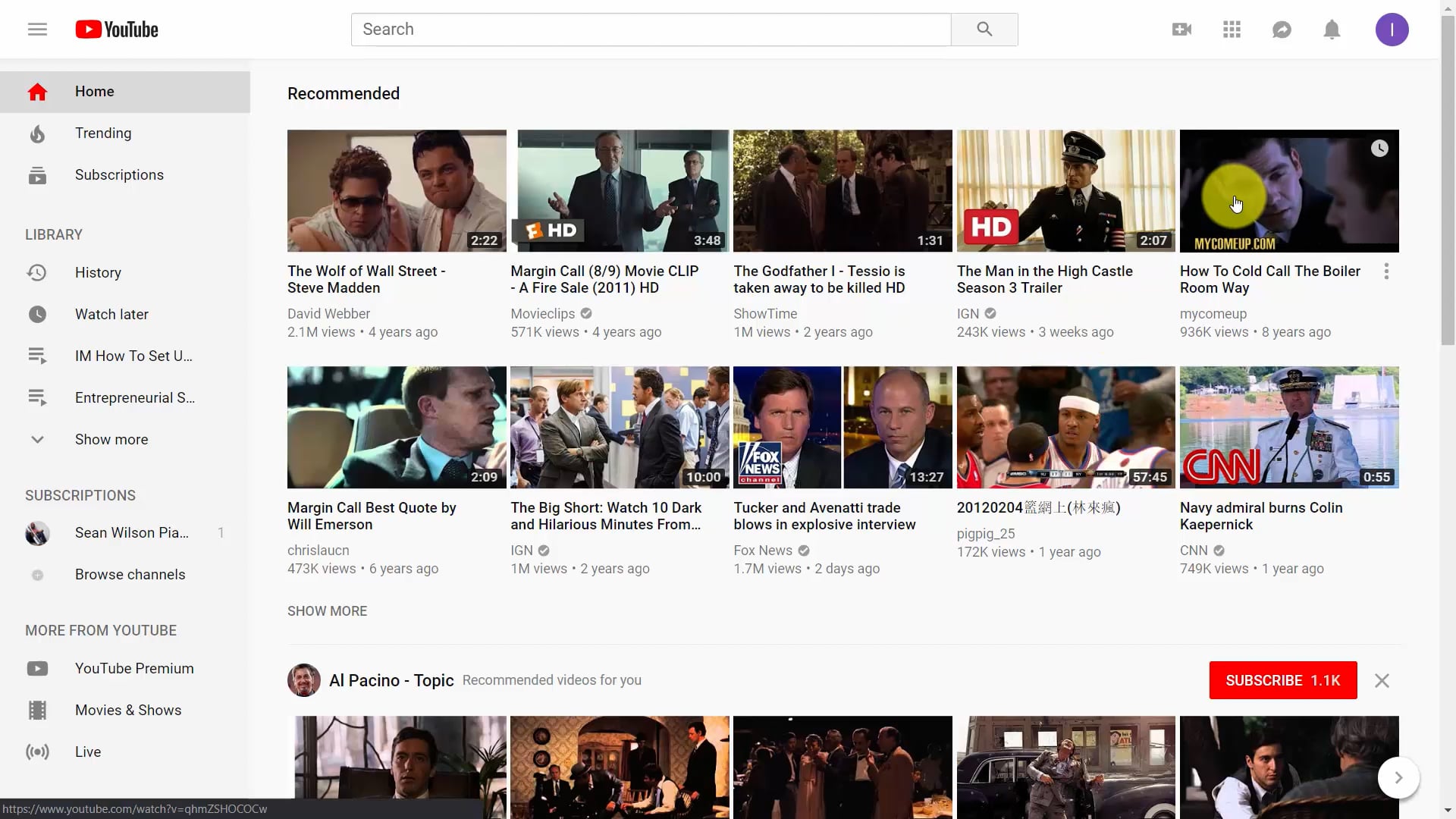Open The Wolf of Wall Street thumbnail

click(x=397, y=190)
